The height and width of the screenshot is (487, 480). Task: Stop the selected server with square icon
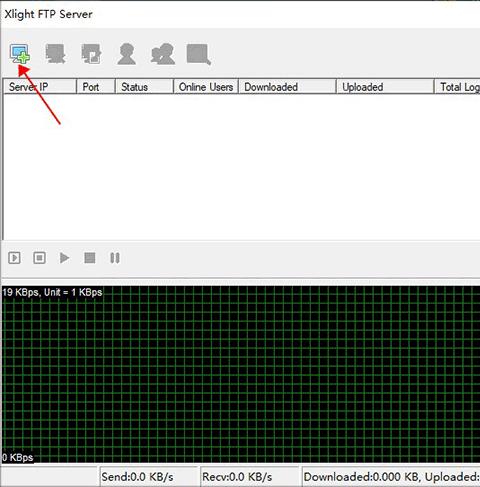90,258
